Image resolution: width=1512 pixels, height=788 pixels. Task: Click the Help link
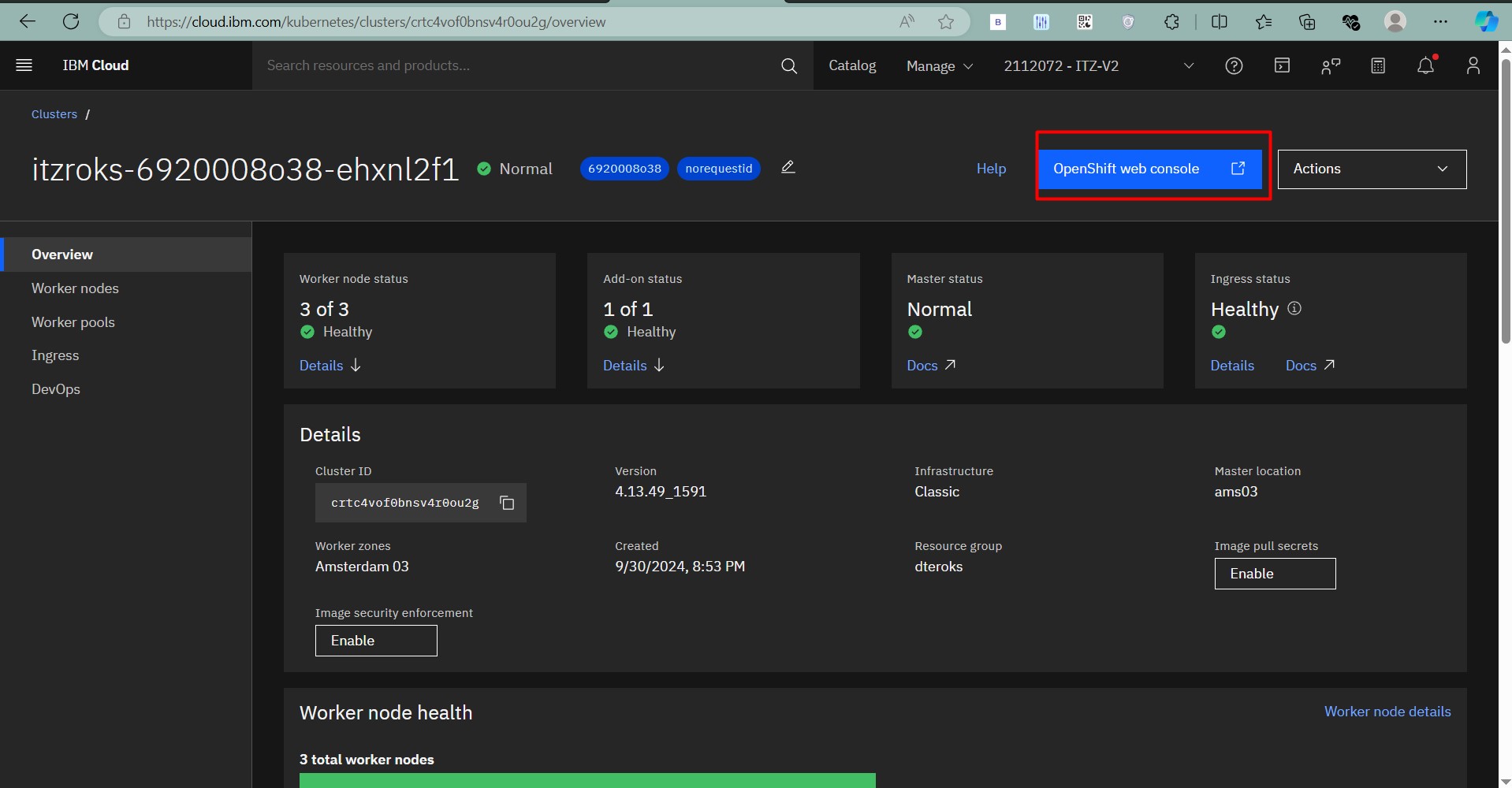(991, 169)
